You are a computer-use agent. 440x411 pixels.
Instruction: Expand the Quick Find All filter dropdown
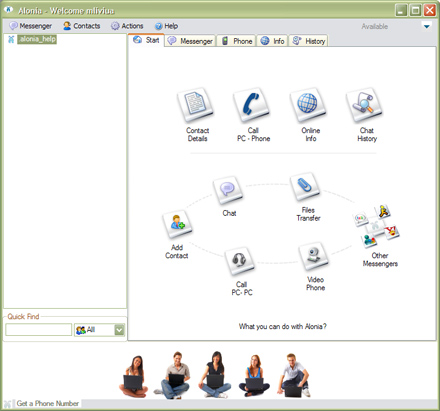(119, 330)
